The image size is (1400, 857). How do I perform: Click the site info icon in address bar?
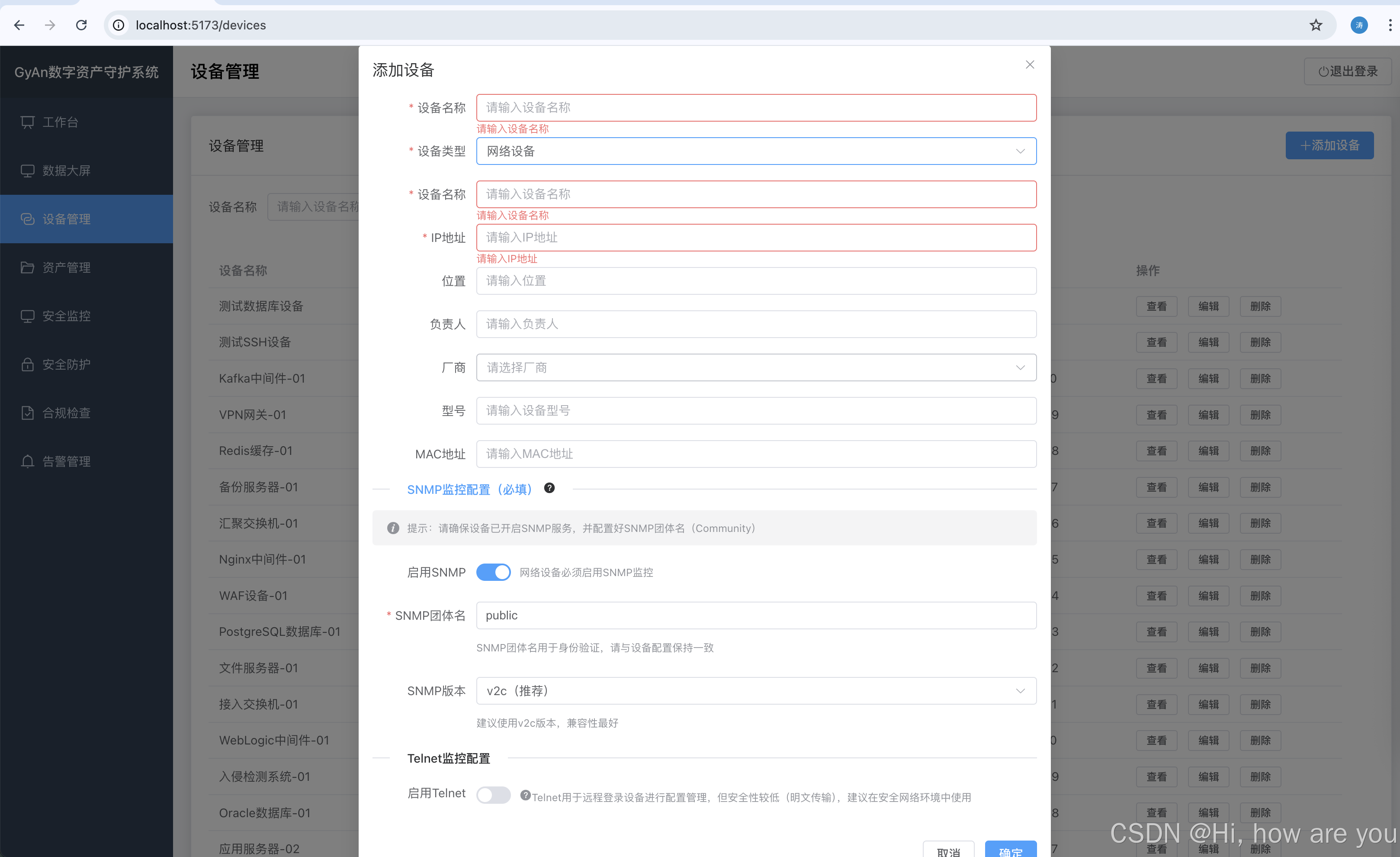click(x=118, y=25)
